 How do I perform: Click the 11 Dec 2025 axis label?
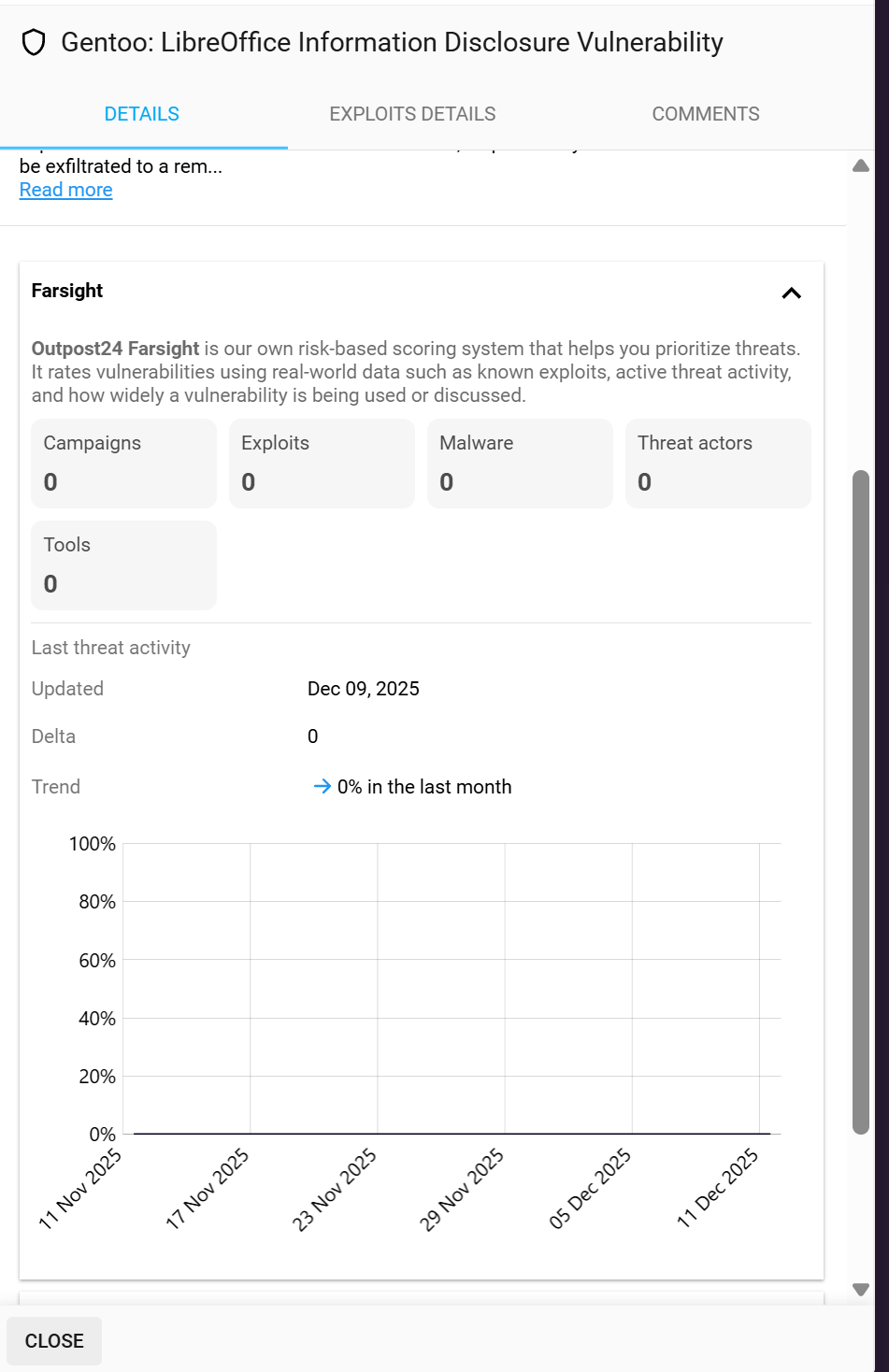click(x=718, y=1187)
